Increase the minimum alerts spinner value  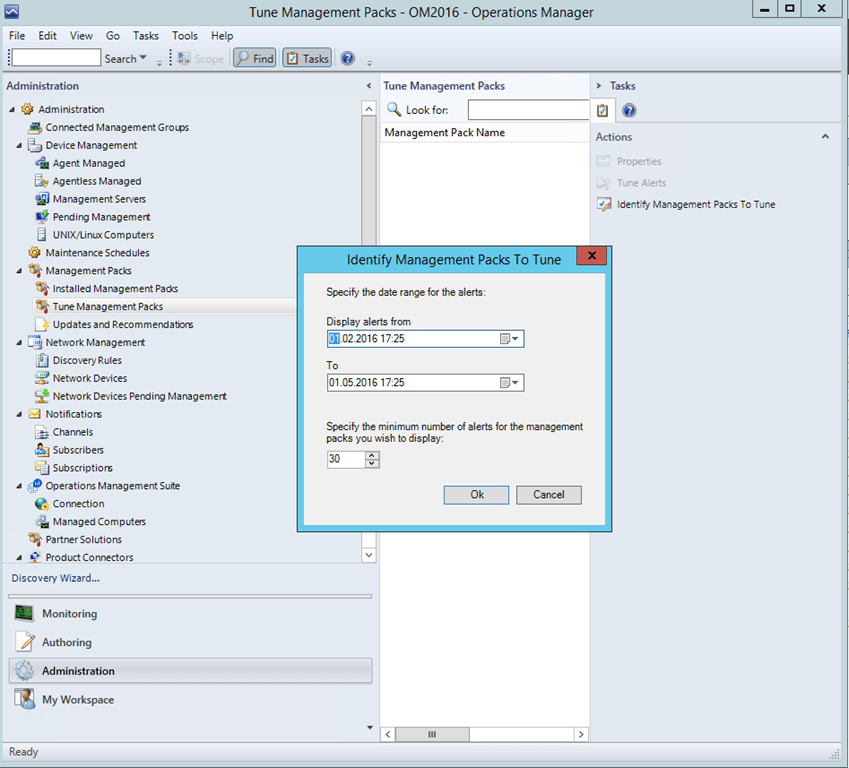[372, 455]
